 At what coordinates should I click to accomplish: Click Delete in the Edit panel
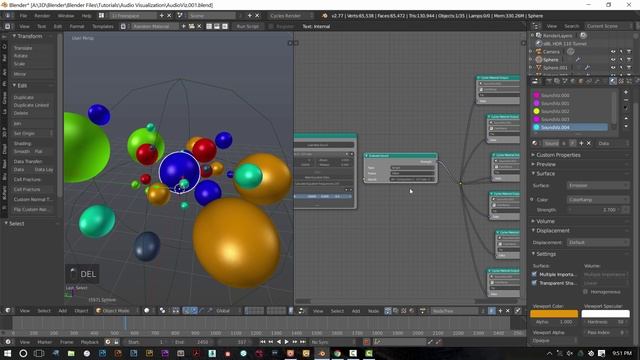(33, 113)
